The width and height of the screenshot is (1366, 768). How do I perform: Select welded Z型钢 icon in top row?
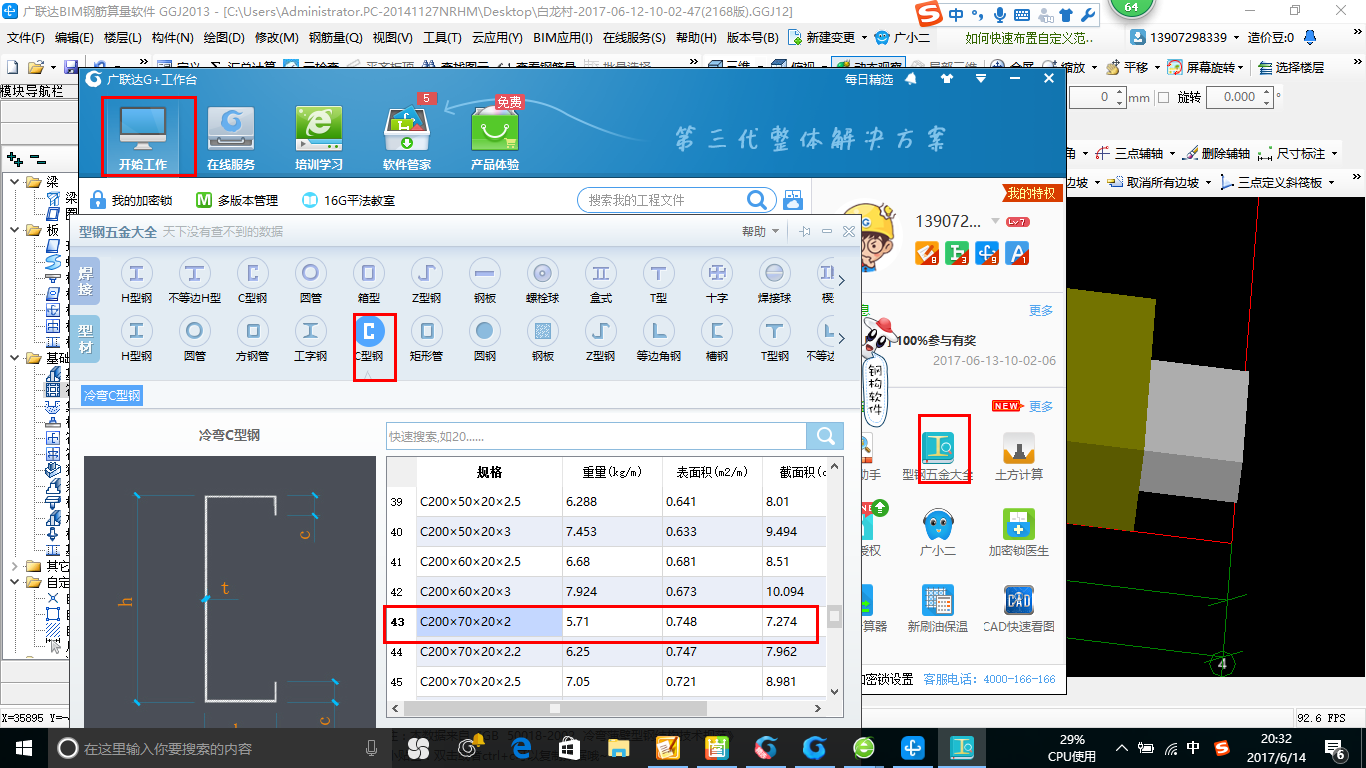tap(427, 272)
